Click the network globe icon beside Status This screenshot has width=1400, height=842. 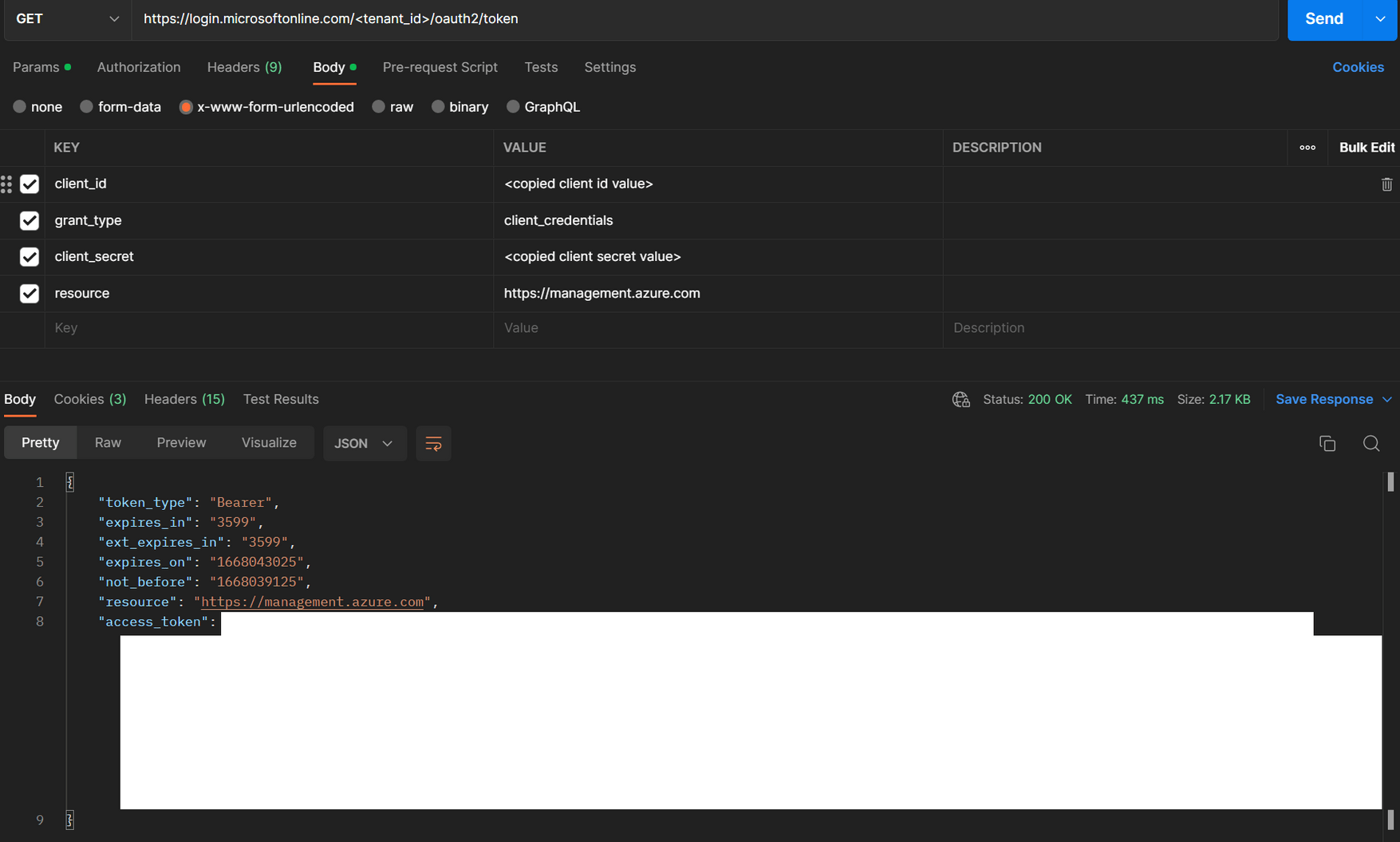click(961, 399)
